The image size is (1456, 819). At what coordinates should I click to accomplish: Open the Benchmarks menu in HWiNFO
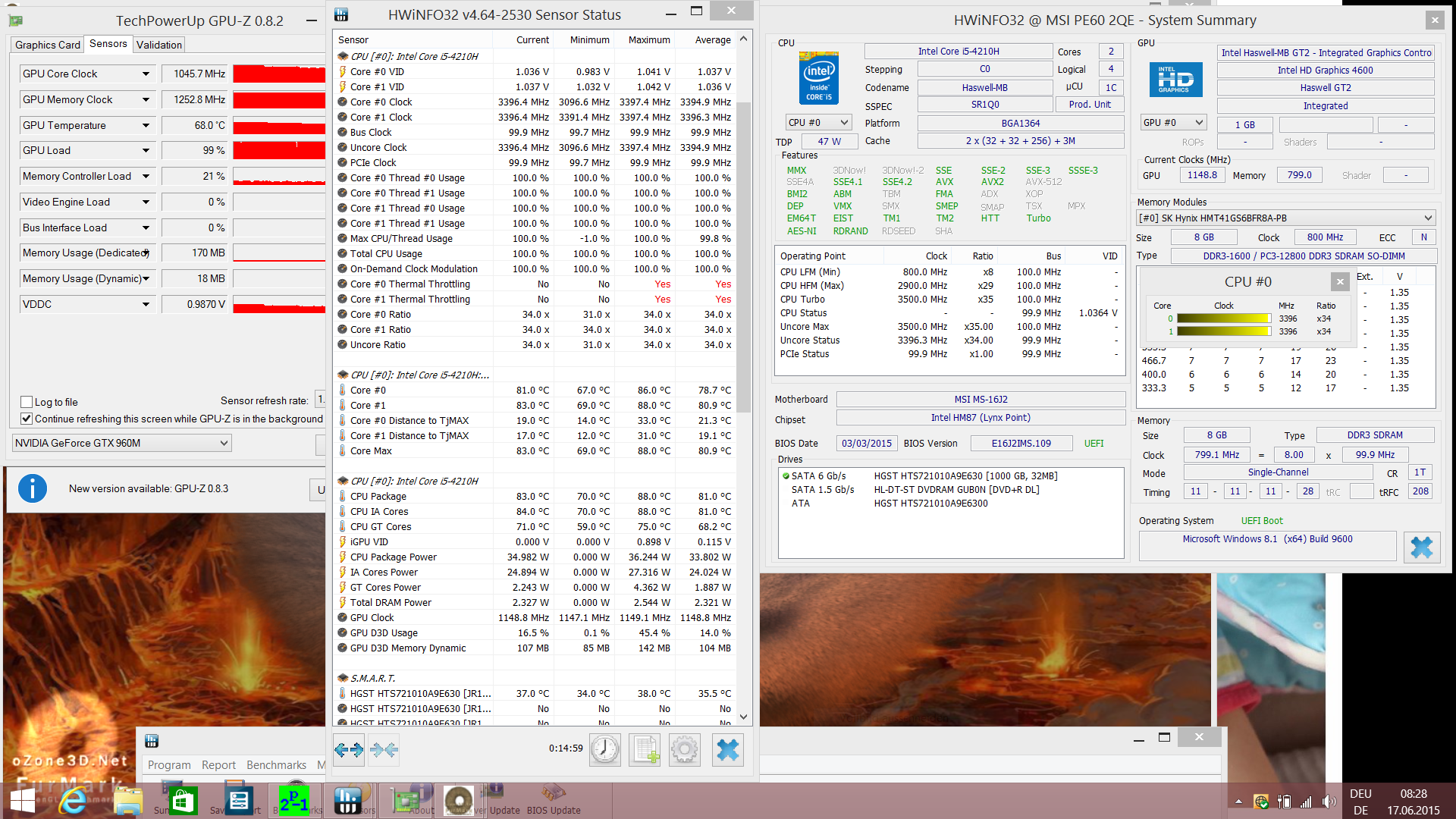pos(276,765)
